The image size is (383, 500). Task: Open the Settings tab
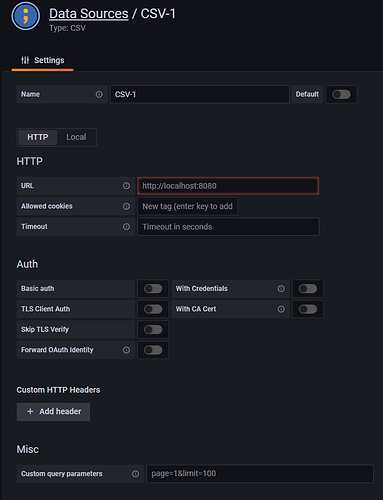click(43, 61)
